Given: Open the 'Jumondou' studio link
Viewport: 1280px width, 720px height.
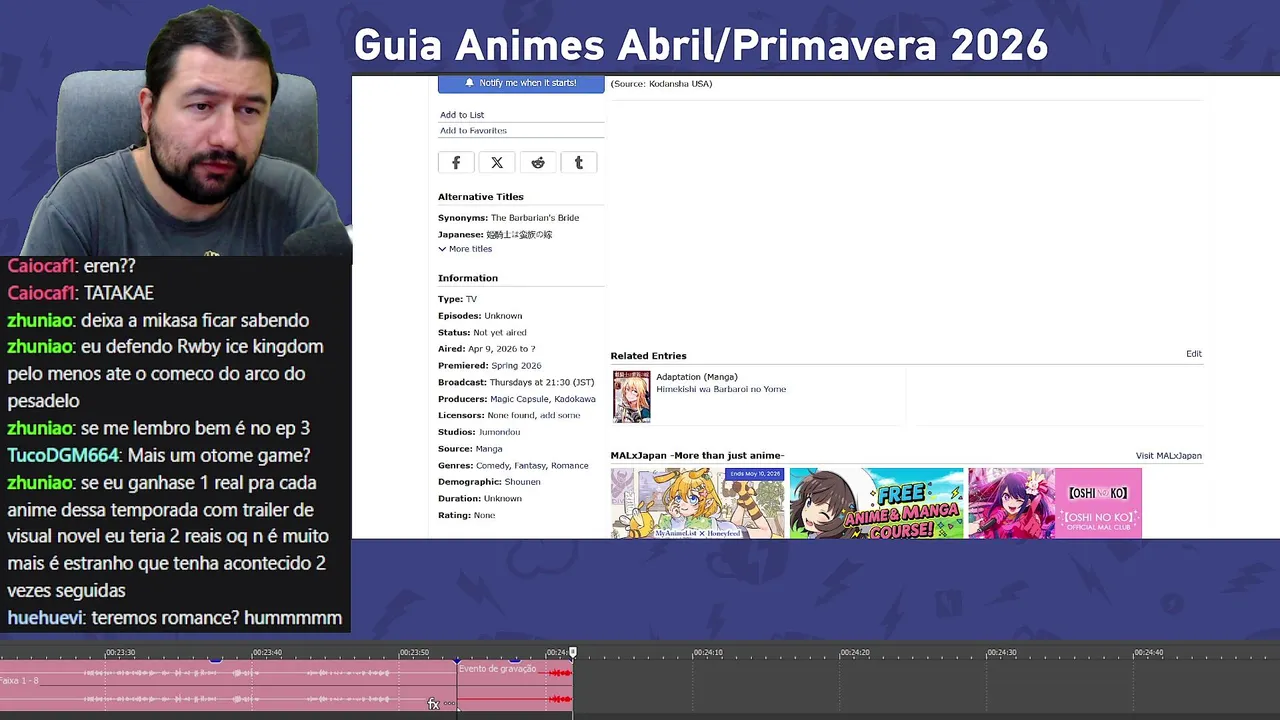Looking at the screenshot, I should point(500,432).
